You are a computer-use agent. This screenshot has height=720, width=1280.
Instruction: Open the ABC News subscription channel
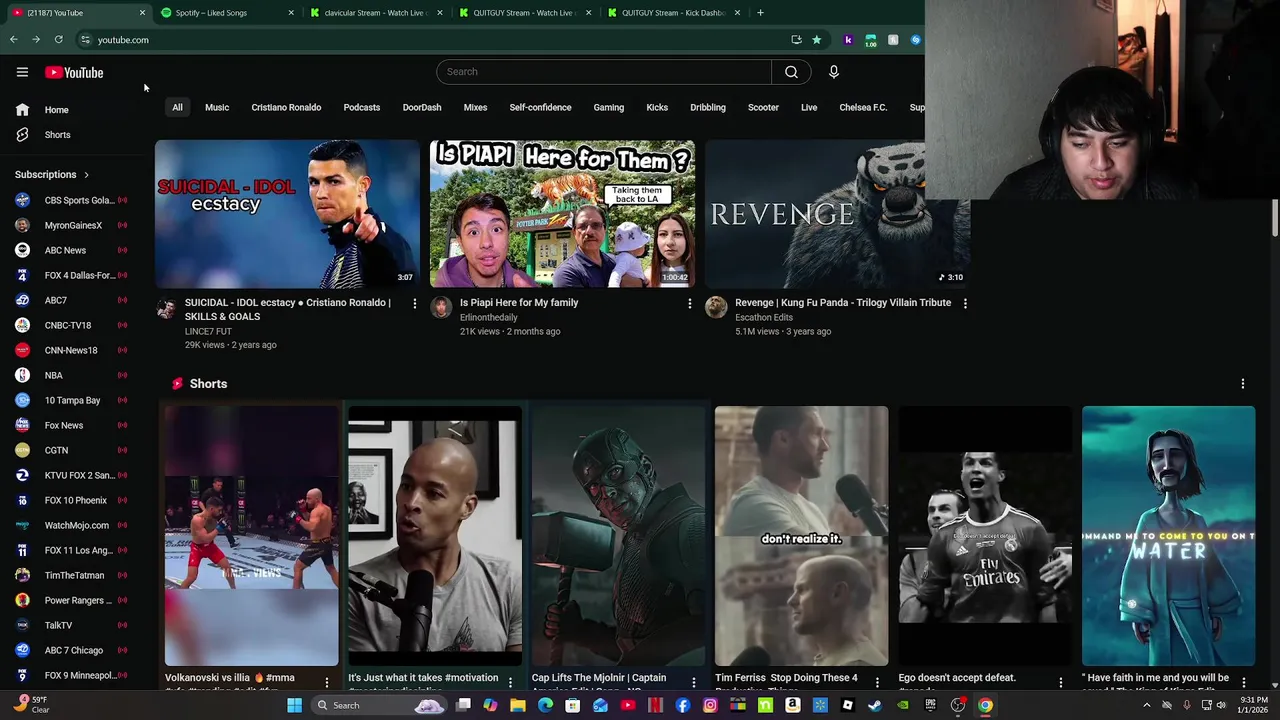pyautogui.click(x=72, y=250)
